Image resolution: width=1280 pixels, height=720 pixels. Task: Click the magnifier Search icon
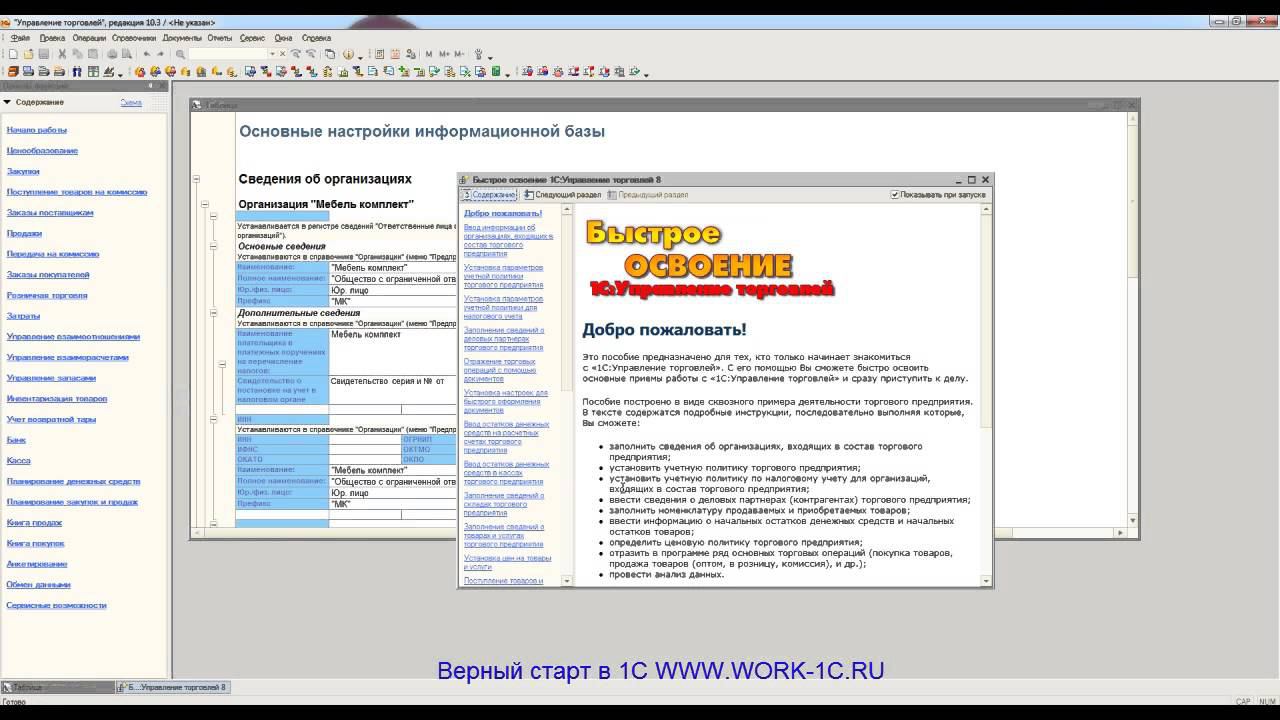pyautogui.click(x=180, y=54)
